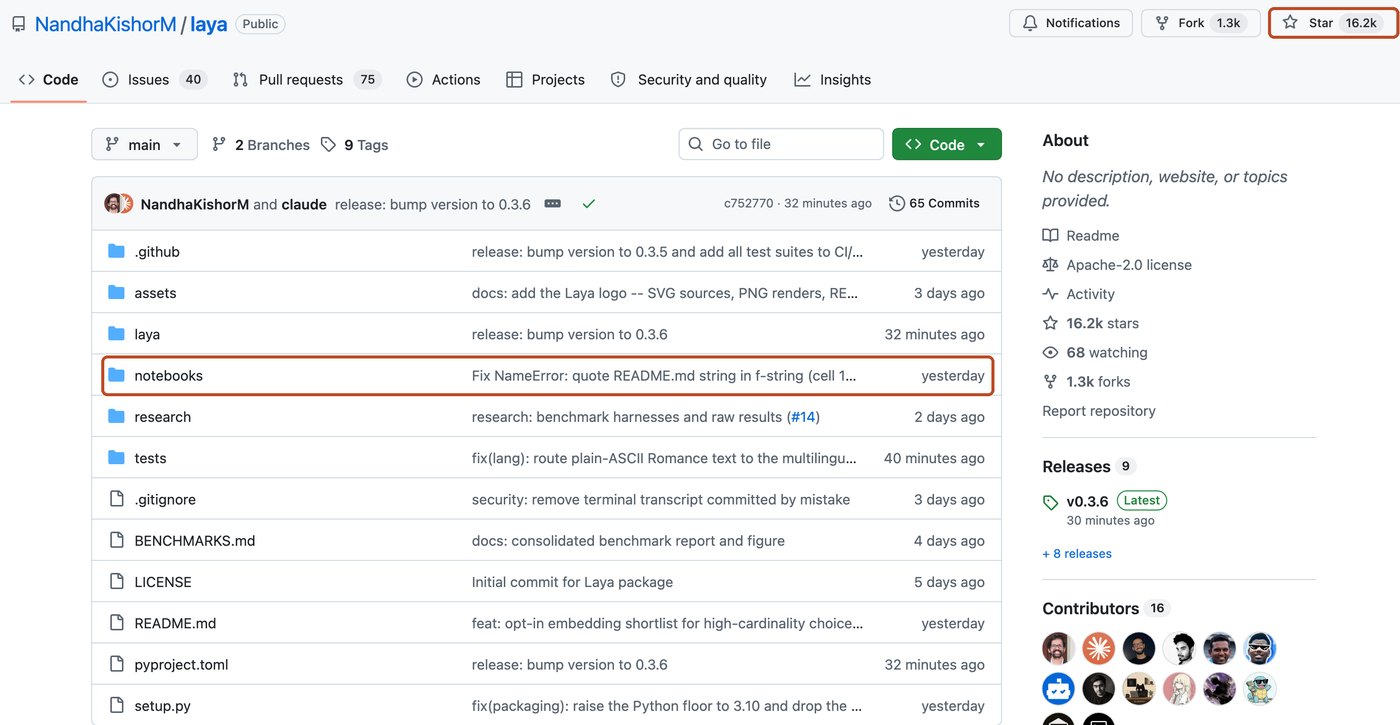Click the Report repository link
1400x725 pixels.
[x=1099, y=411]
